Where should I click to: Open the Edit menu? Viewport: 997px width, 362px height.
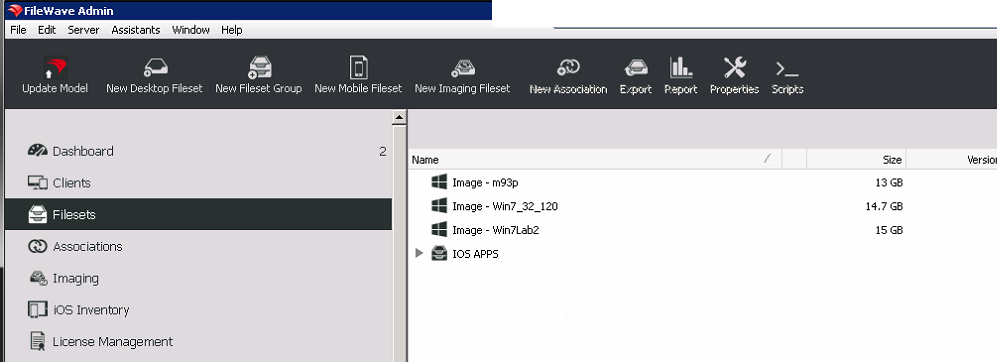click(x=46, y=30)
